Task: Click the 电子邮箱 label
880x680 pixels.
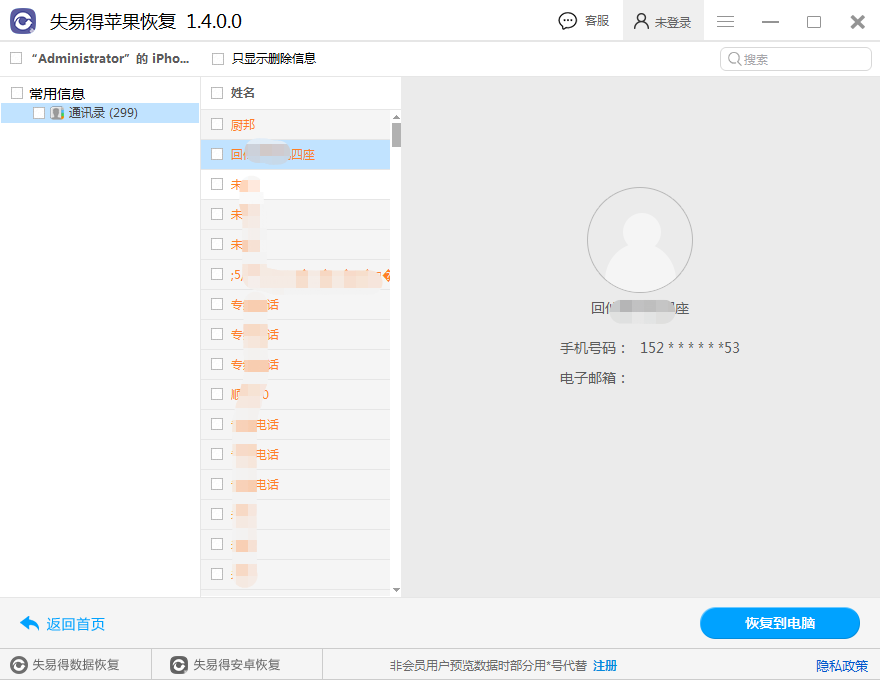Action: 592,378
